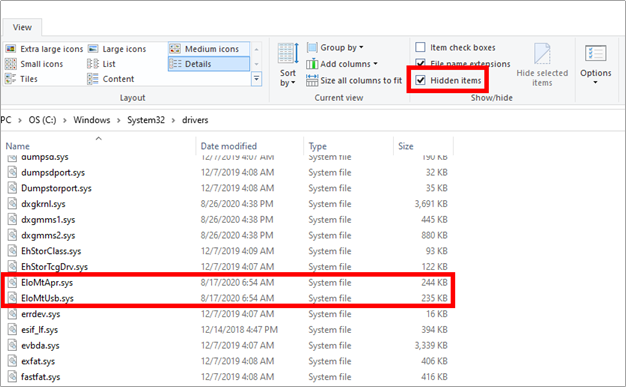Open the Options button
The width and height of the screenshot is (626, 387).
tap(595, 65)
